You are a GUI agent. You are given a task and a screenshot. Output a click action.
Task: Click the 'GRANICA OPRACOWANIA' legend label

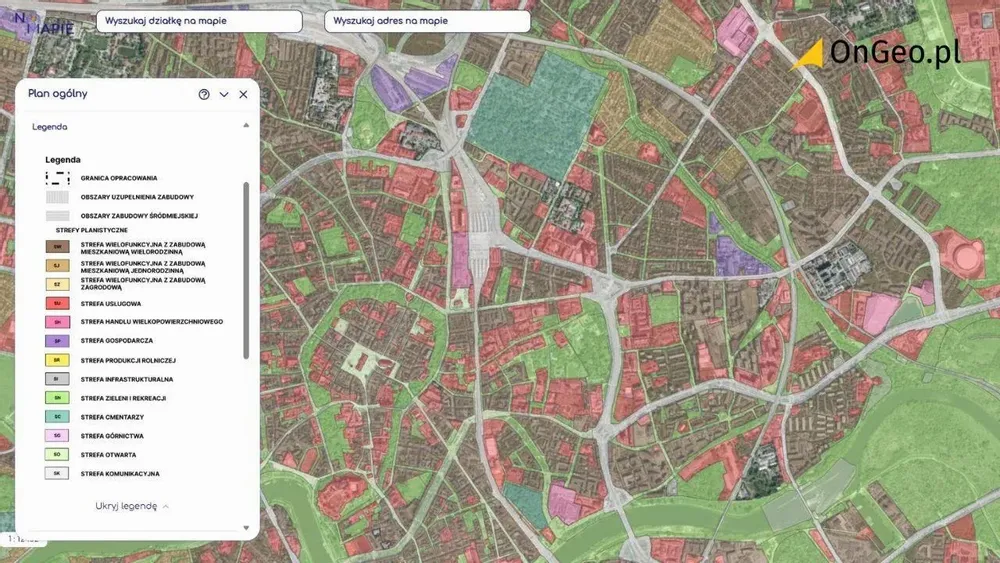(x=119, y=179)
